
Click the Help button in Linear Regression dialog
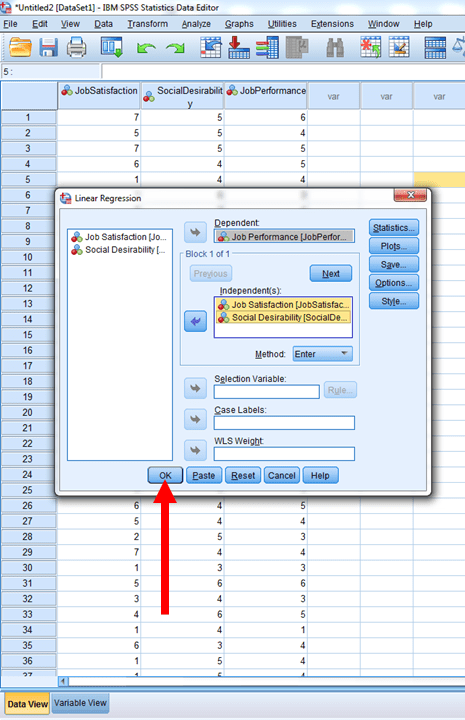[x=320, y=475]
